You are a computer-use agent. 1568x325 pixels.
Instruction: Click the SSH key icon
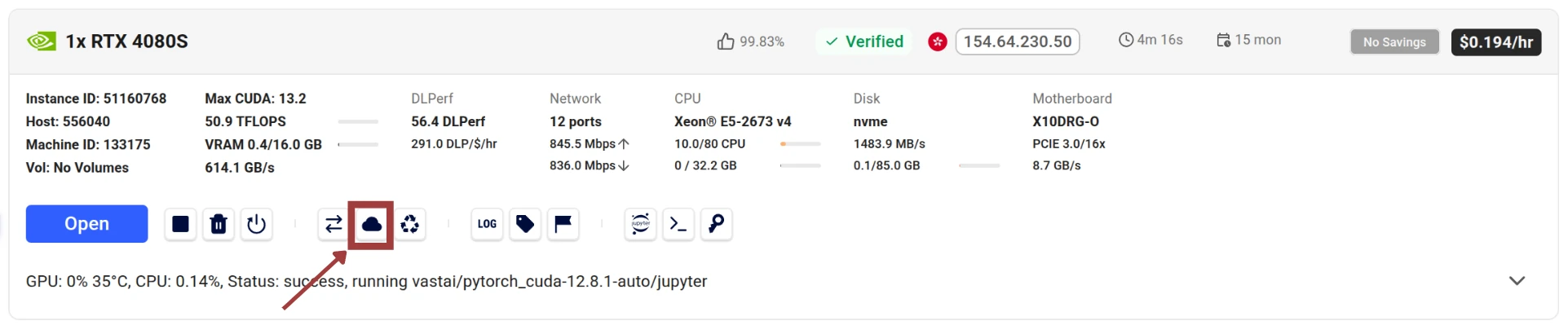[717, 224]
